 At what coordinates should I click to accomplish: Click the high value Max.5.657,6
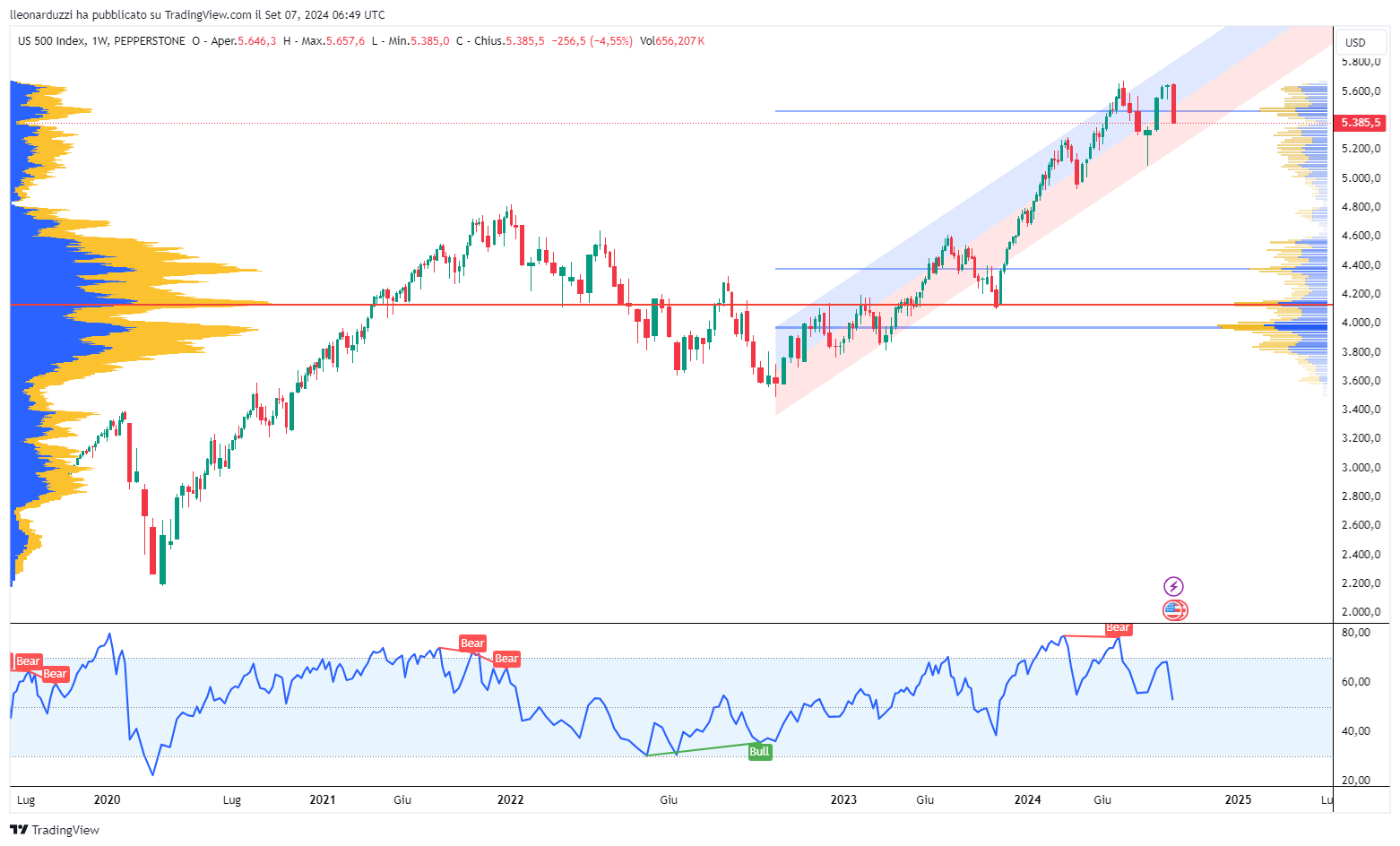[x=333, y=41]
